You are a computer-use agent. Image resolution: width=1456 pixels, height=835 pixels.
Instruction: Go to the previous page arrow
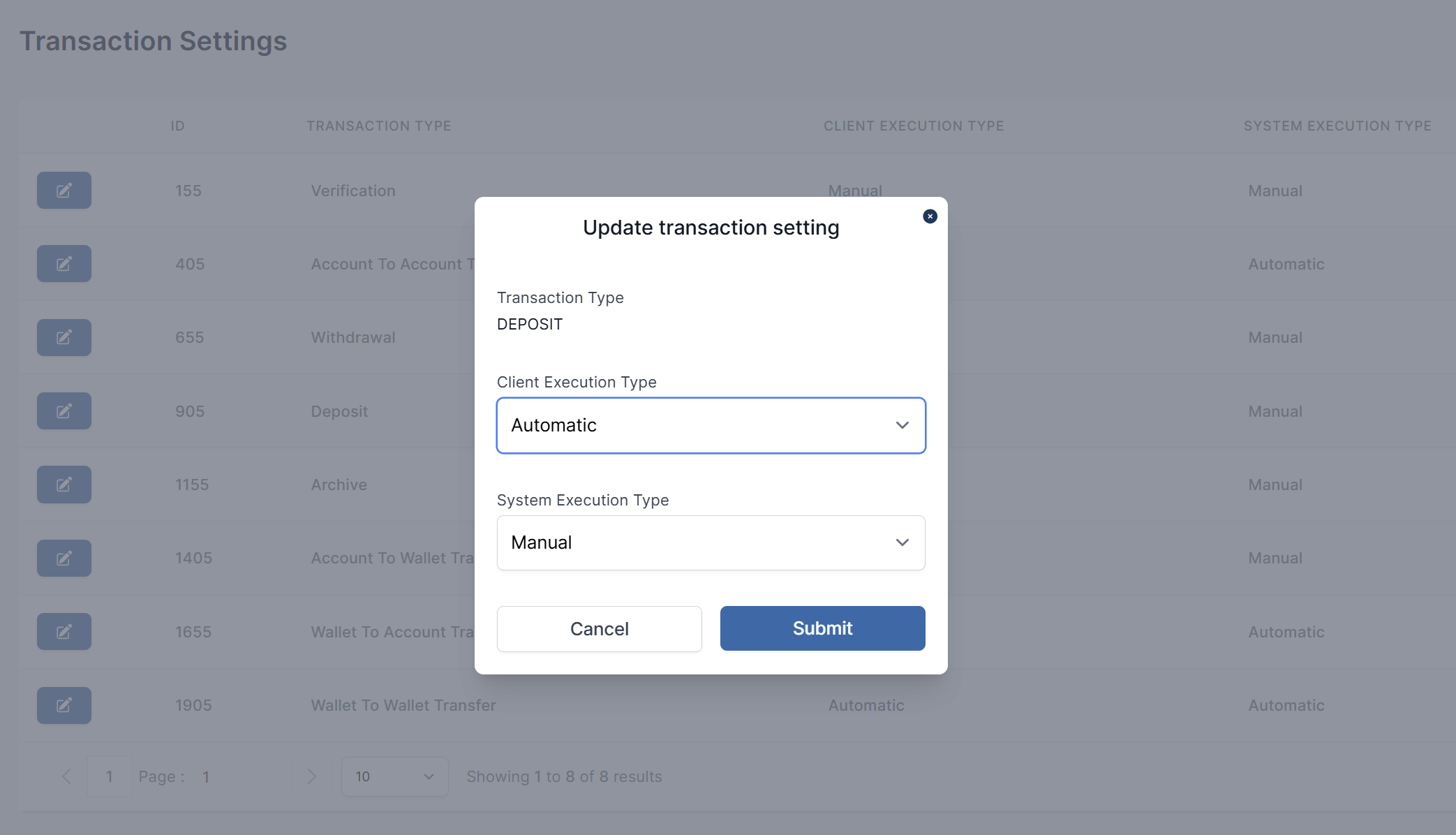tap(66, 776)
